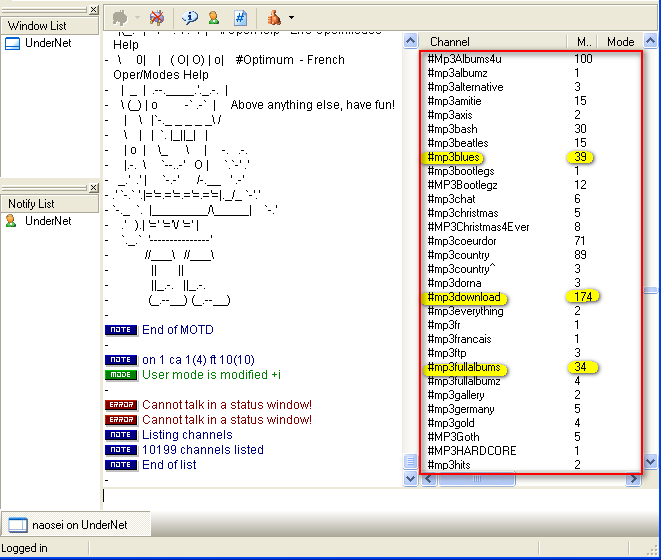
Task: Sort by the Channel column header
Action: (x=494, y=42)
